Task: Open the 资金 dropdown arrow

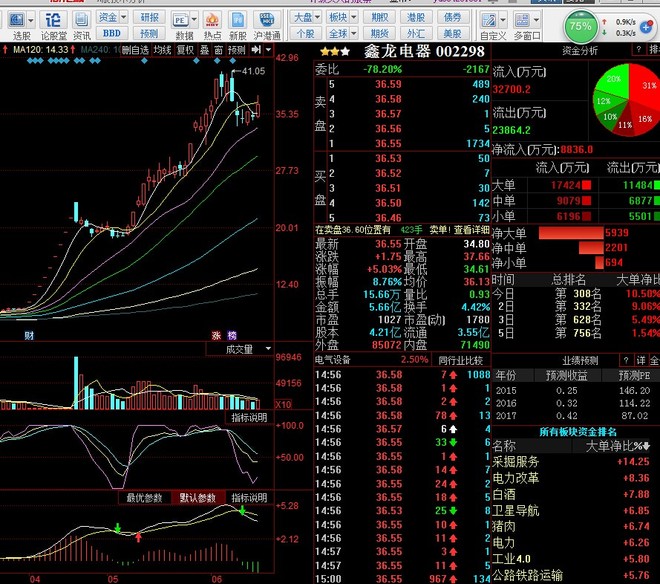Action: 123,17
